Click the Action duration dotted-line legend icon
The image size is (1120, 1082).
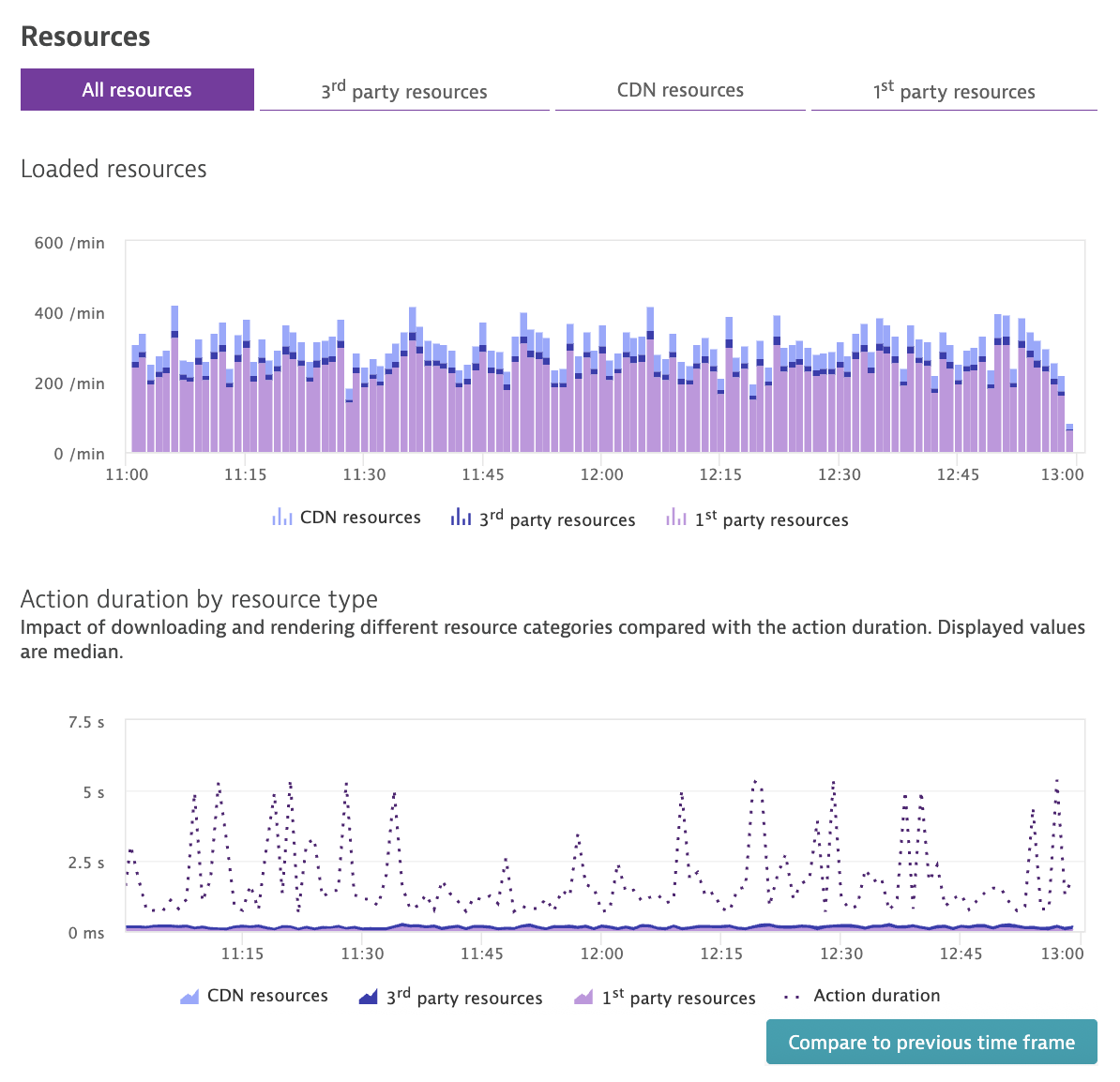(x=793, y=995)
